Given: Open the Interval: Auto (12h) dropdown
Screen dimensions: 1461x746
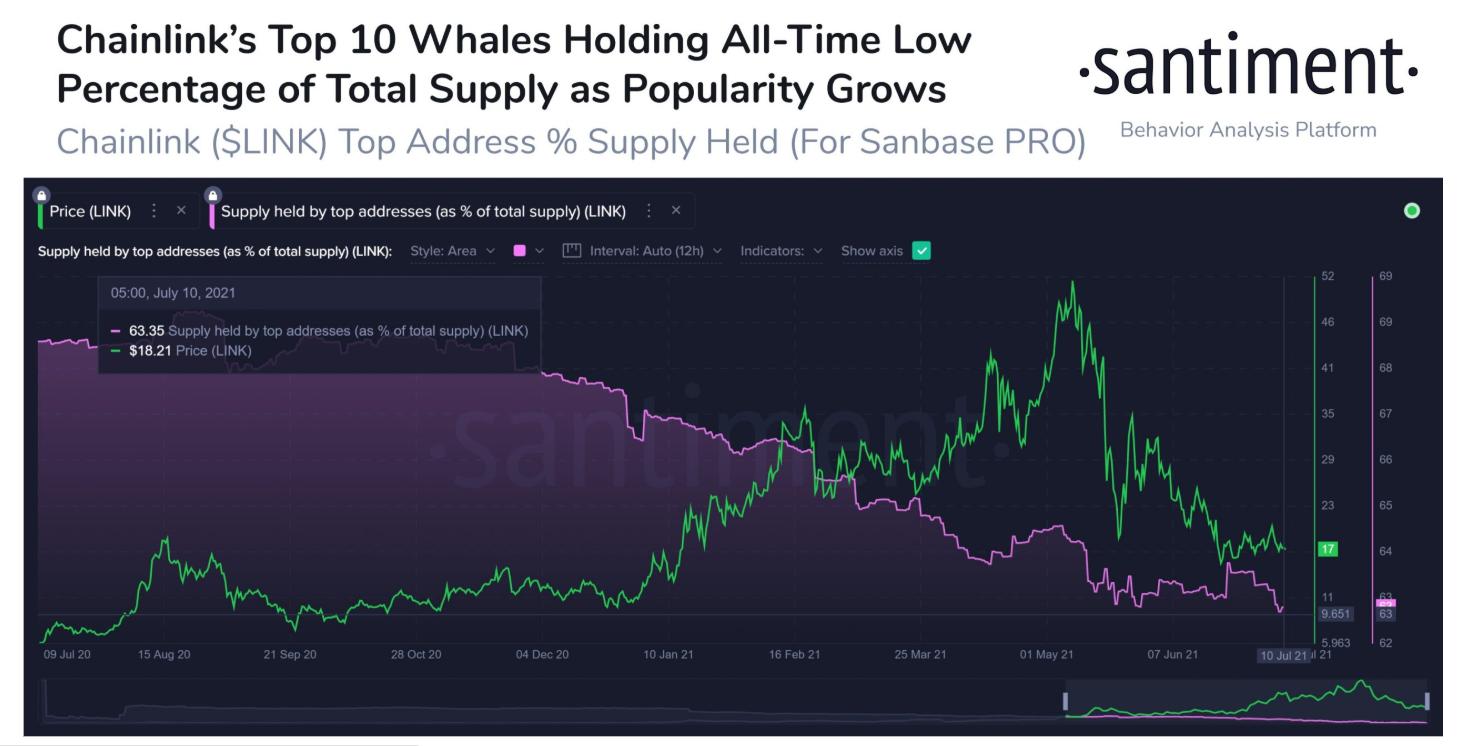Looking at the screenshot, I should tap(655, 251).
